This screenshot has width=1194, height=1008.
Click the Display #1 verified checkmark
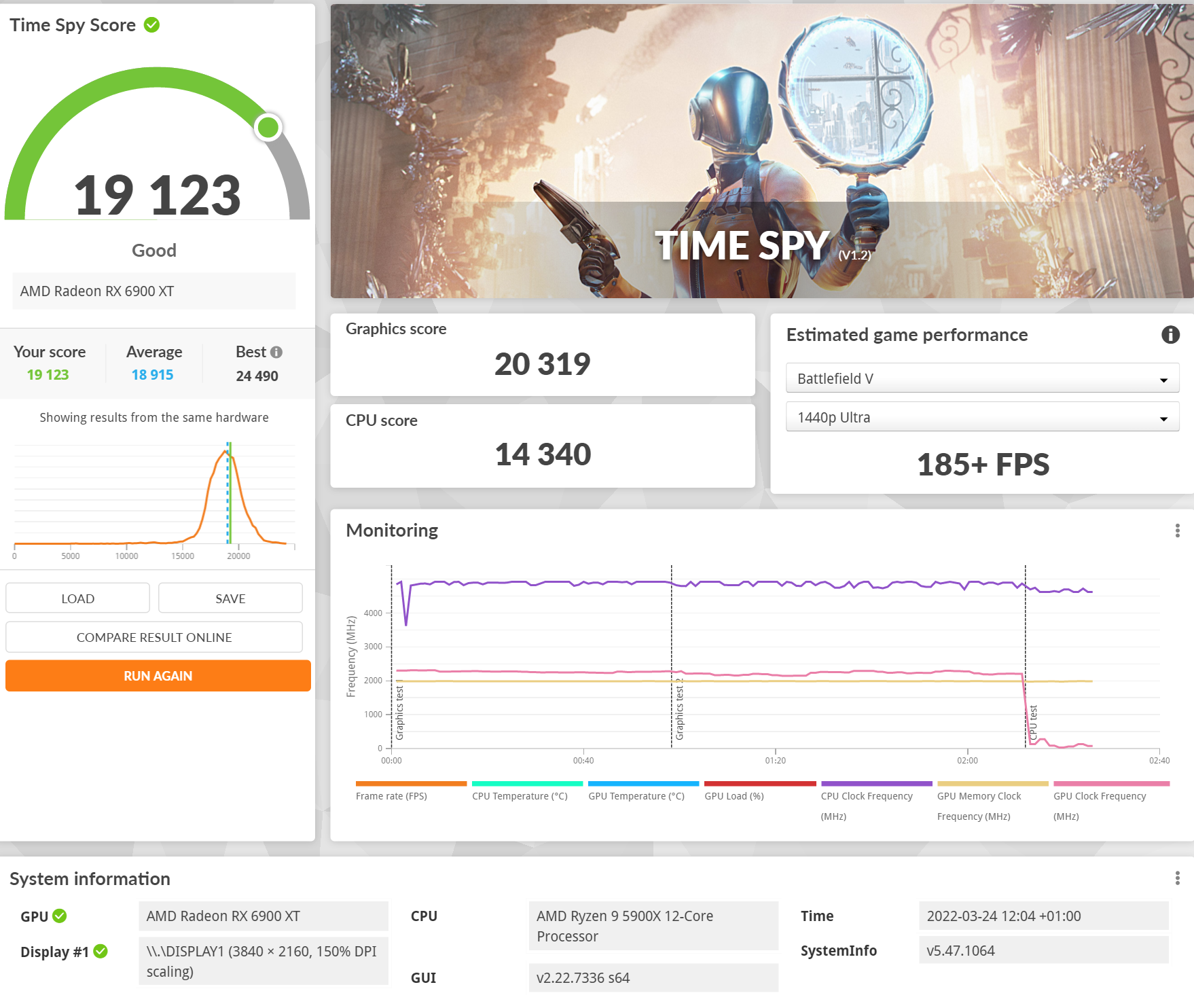[101, 951]
